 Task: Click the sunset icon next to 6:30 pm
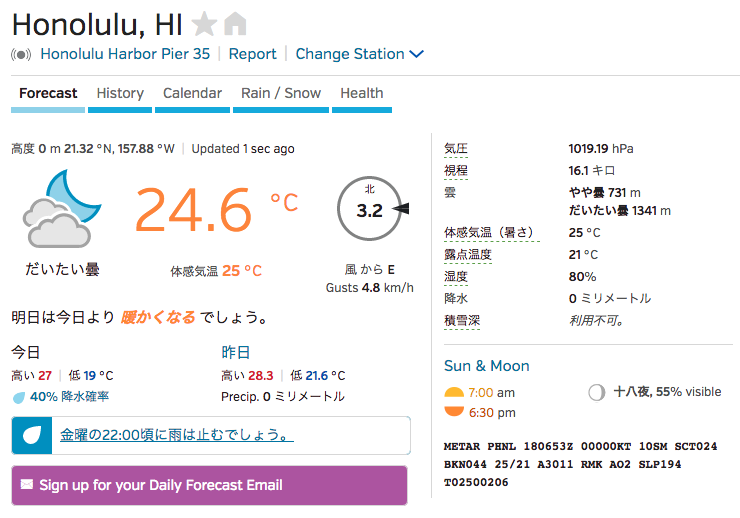click(x=454, y=411)
